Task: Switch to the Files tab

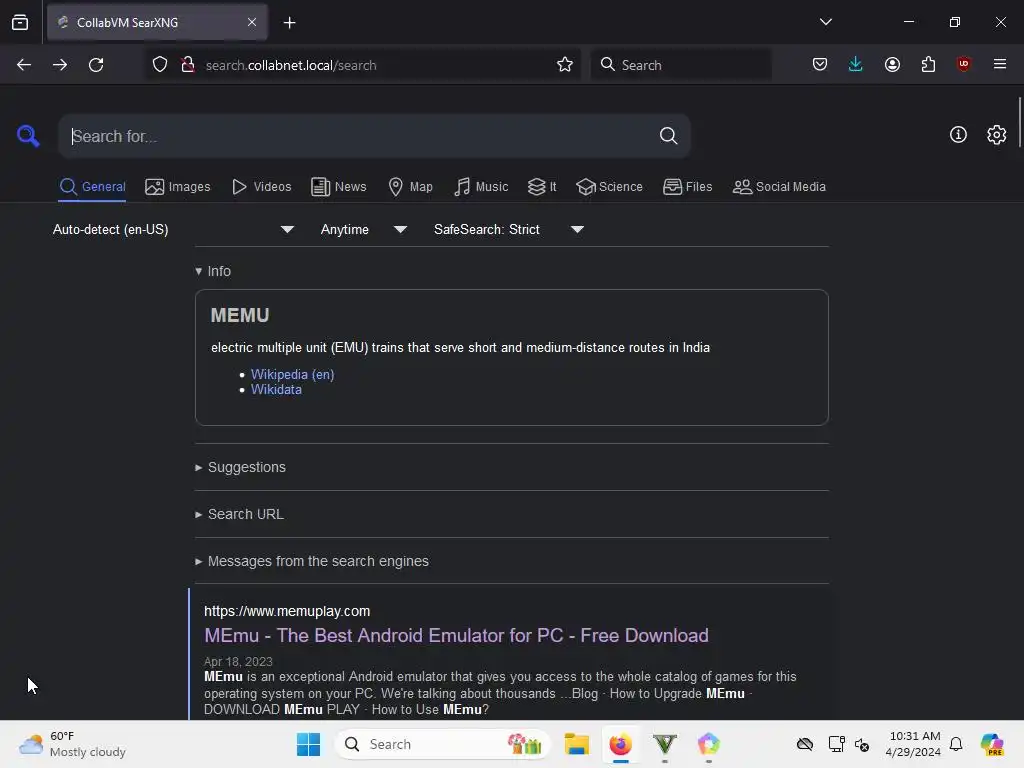Action: click(x=687, y=187)
